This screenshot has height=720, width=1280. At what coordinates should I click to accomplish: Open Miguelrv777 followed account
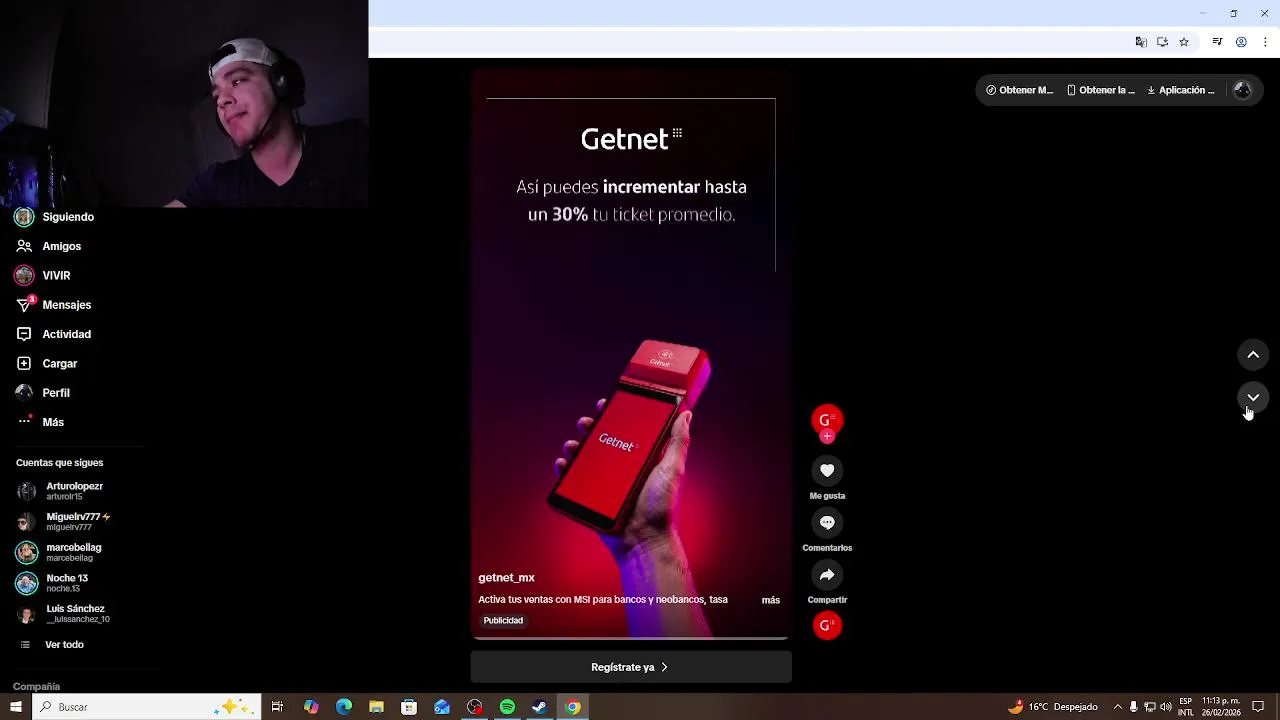tap(64, 521)
